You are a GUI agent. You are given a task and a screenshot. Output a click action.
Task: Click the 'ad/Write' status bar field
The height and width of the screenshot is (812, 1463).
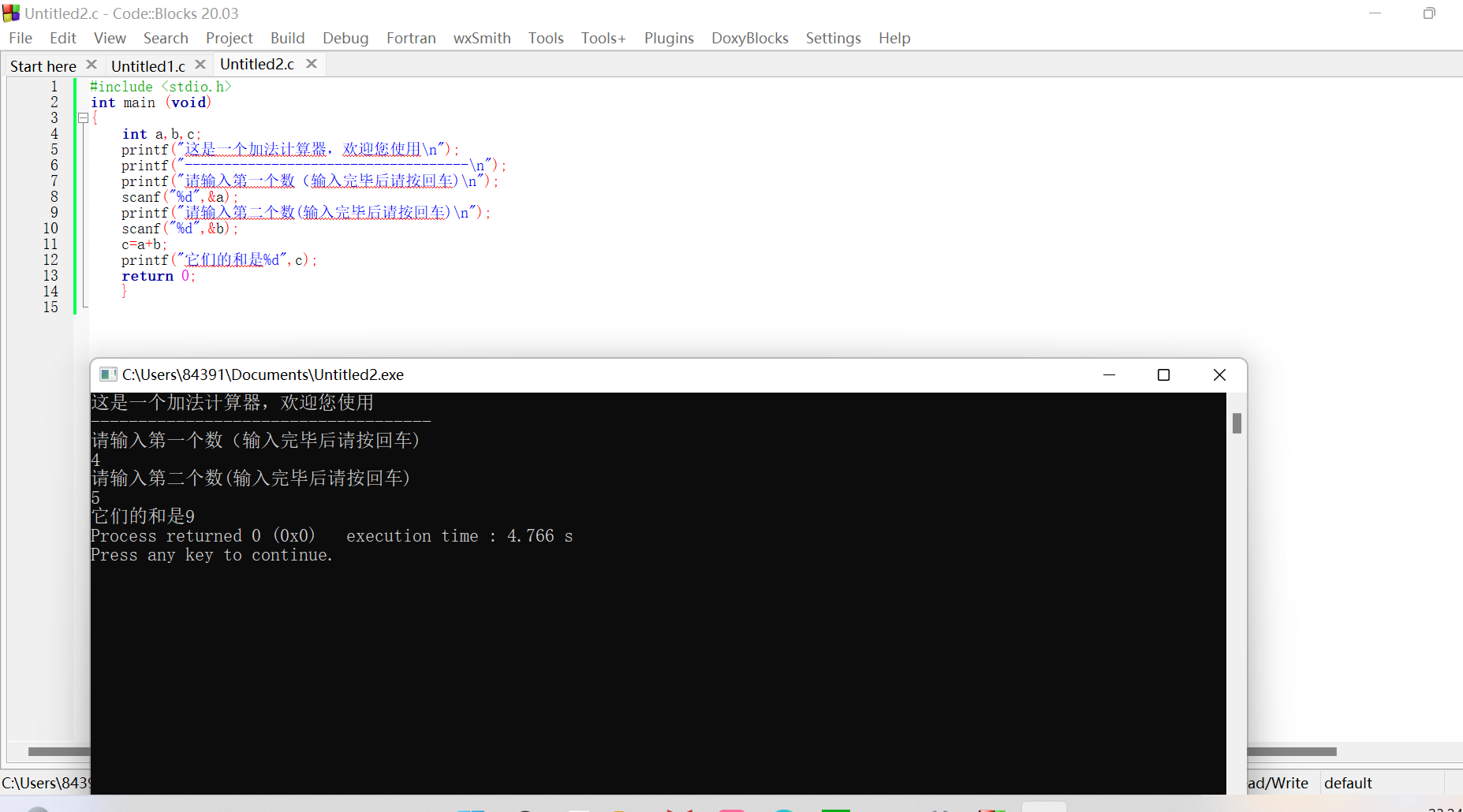click(x=1278, y=783)
